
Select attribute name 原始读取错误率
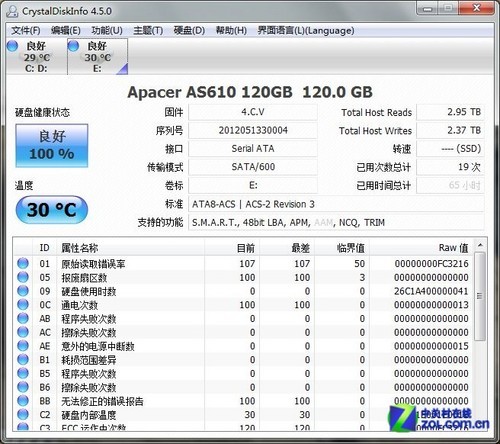(93, 264)
